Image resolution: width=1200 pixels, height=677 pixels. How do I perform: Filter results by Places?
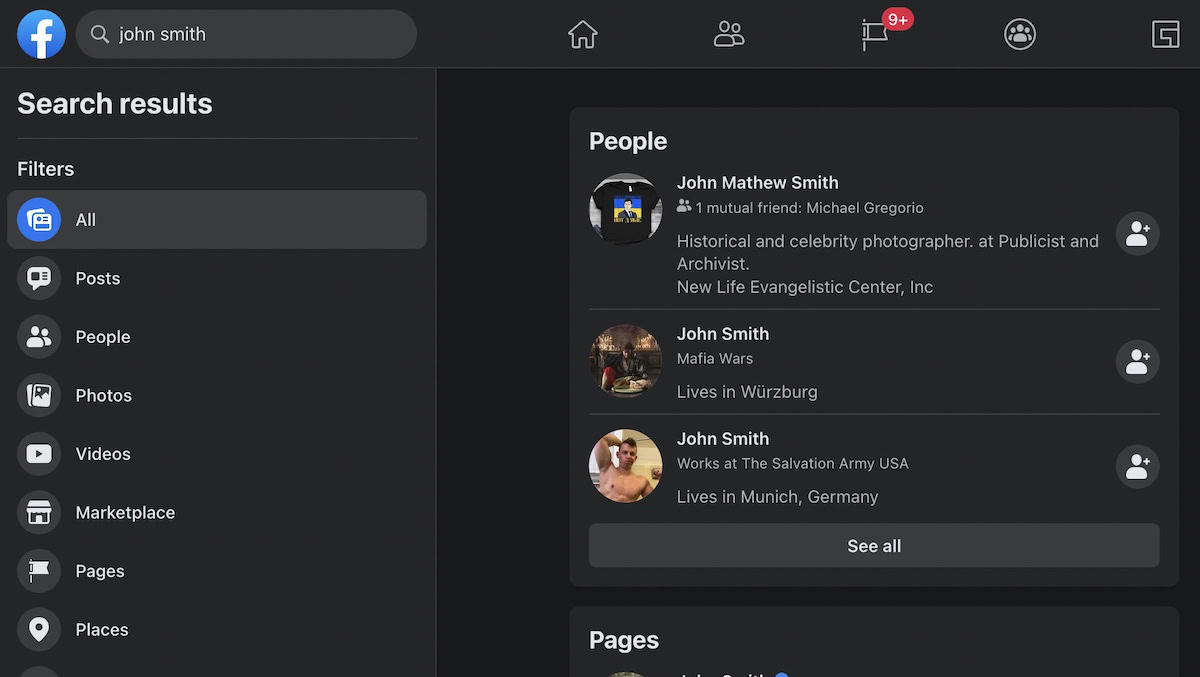tap(102, 630)
